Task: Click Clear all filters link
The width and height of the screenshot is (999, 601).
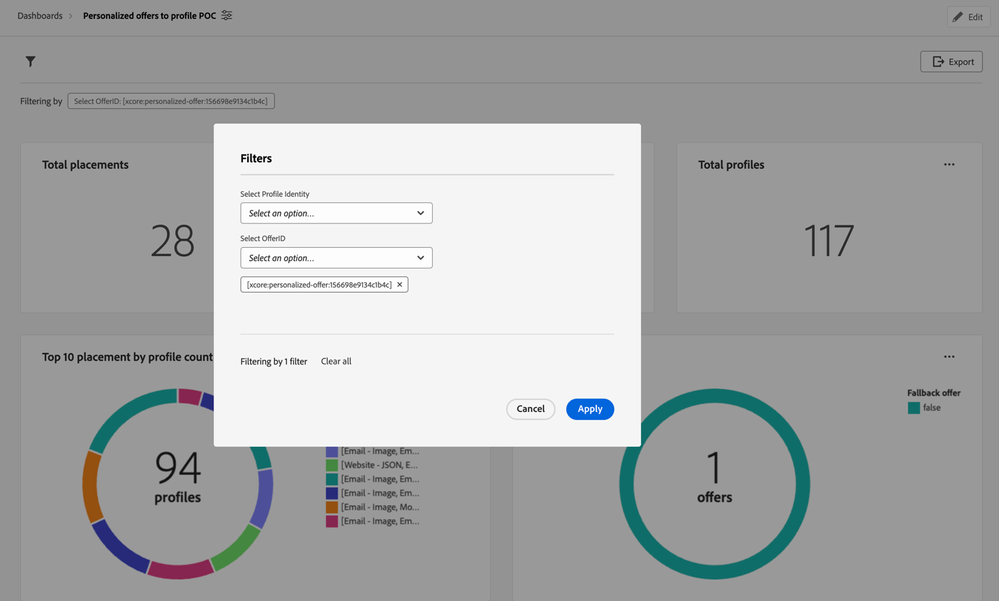Action: [336, 362]
